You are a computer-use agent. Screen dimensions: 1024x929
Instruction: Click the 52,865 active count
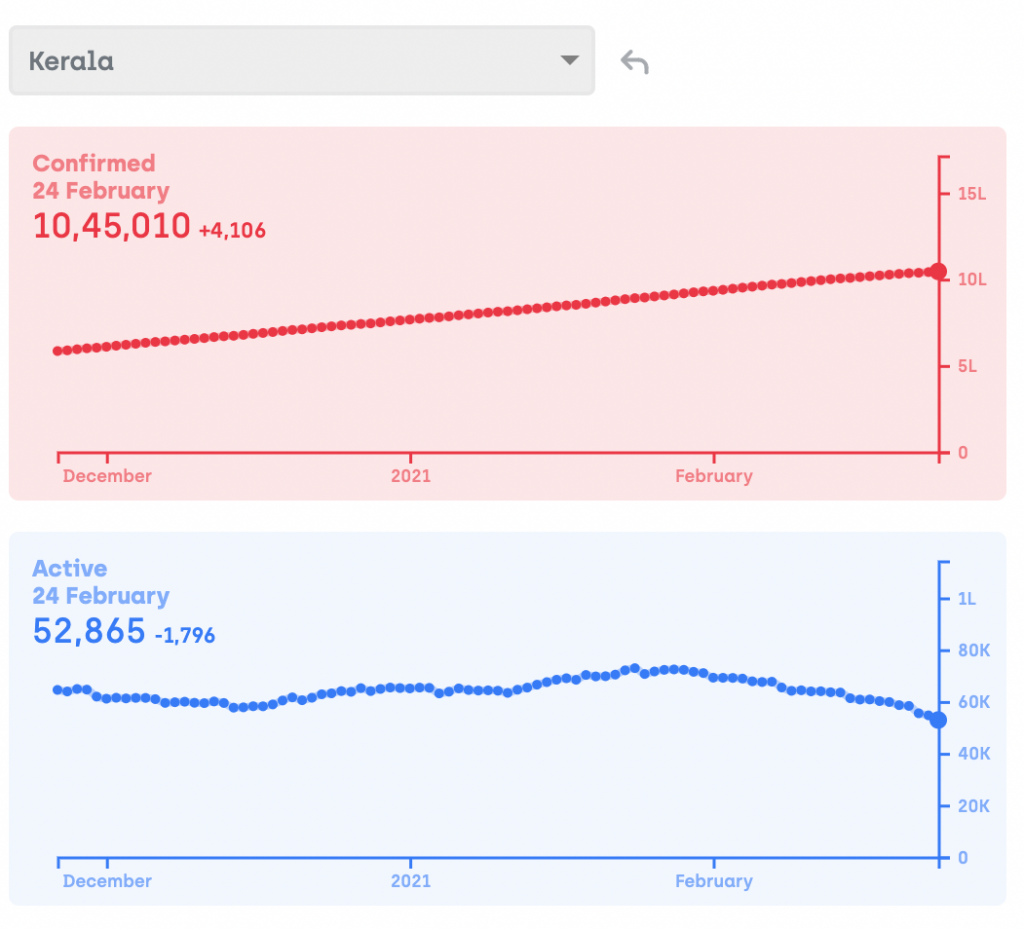point(88,632)
